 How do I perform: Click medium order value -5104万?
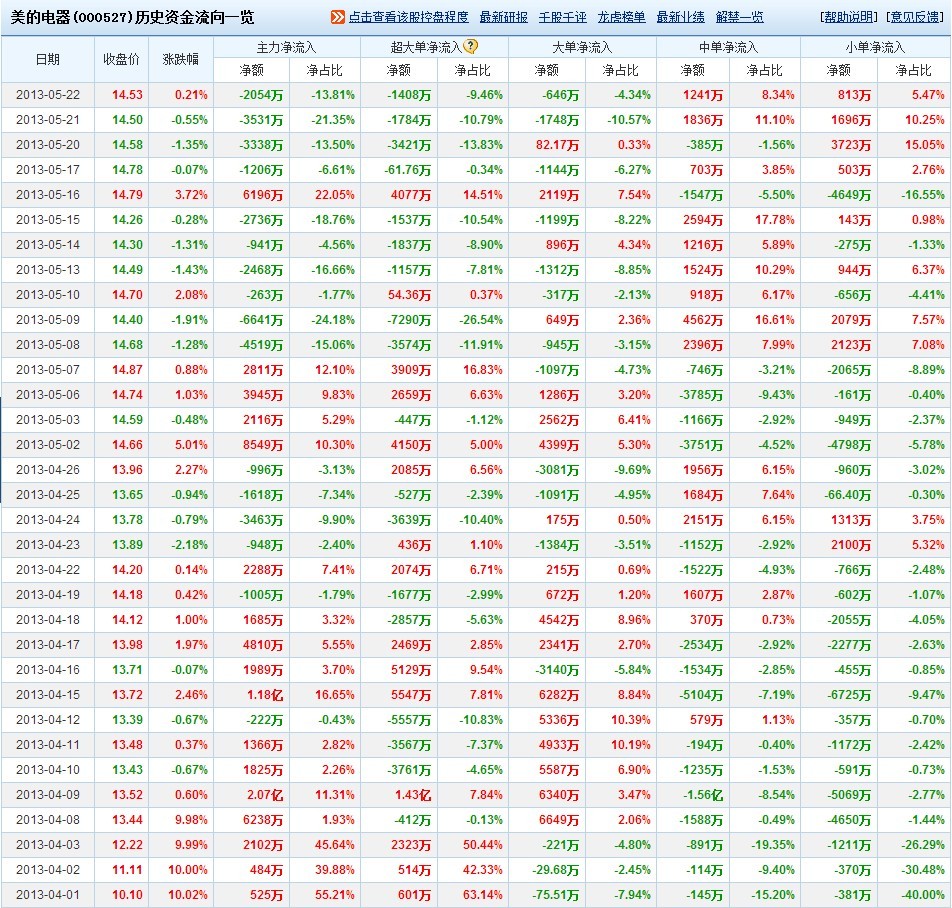[x=701, y=694]
